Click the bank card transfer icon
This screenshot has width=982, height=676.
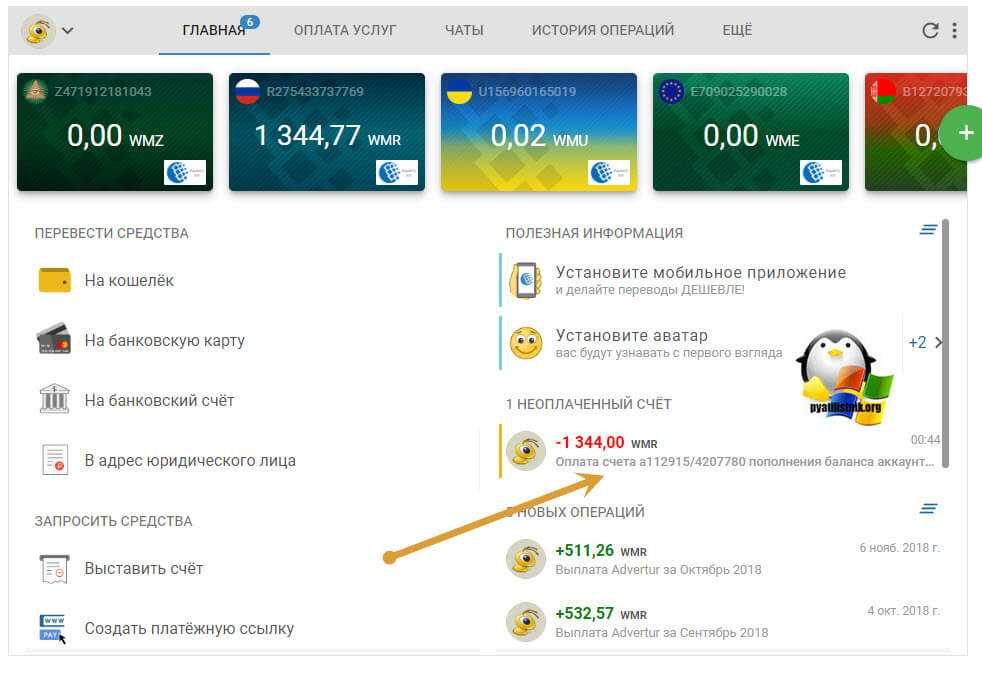point(54,340)
